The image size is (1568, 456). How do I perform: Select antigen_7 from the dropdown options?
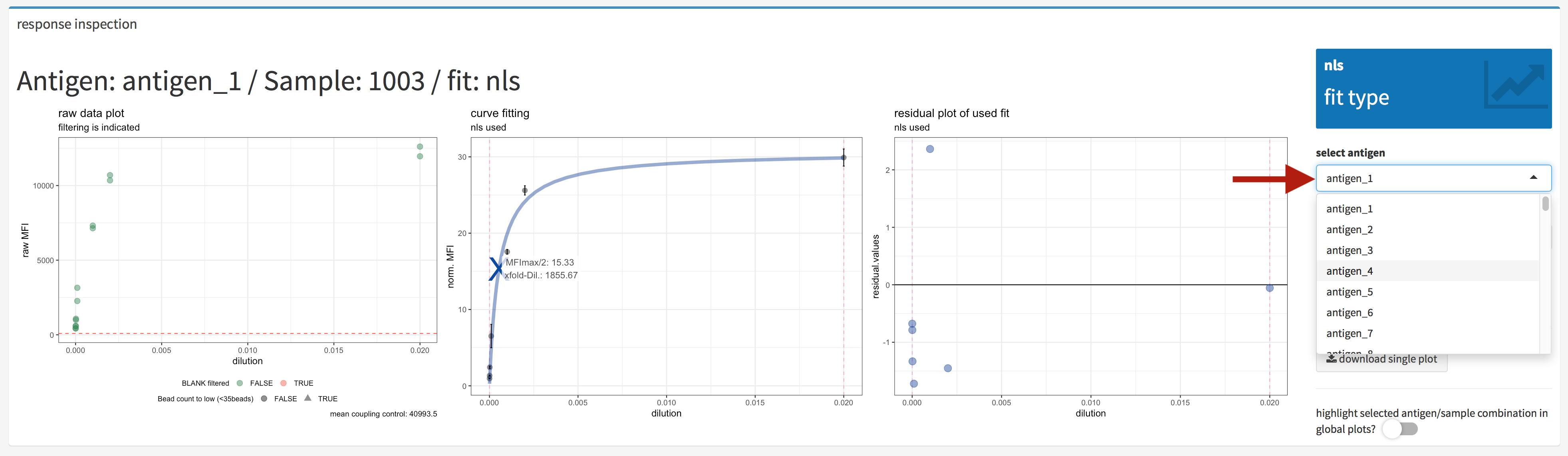(x=1350, y=333)
